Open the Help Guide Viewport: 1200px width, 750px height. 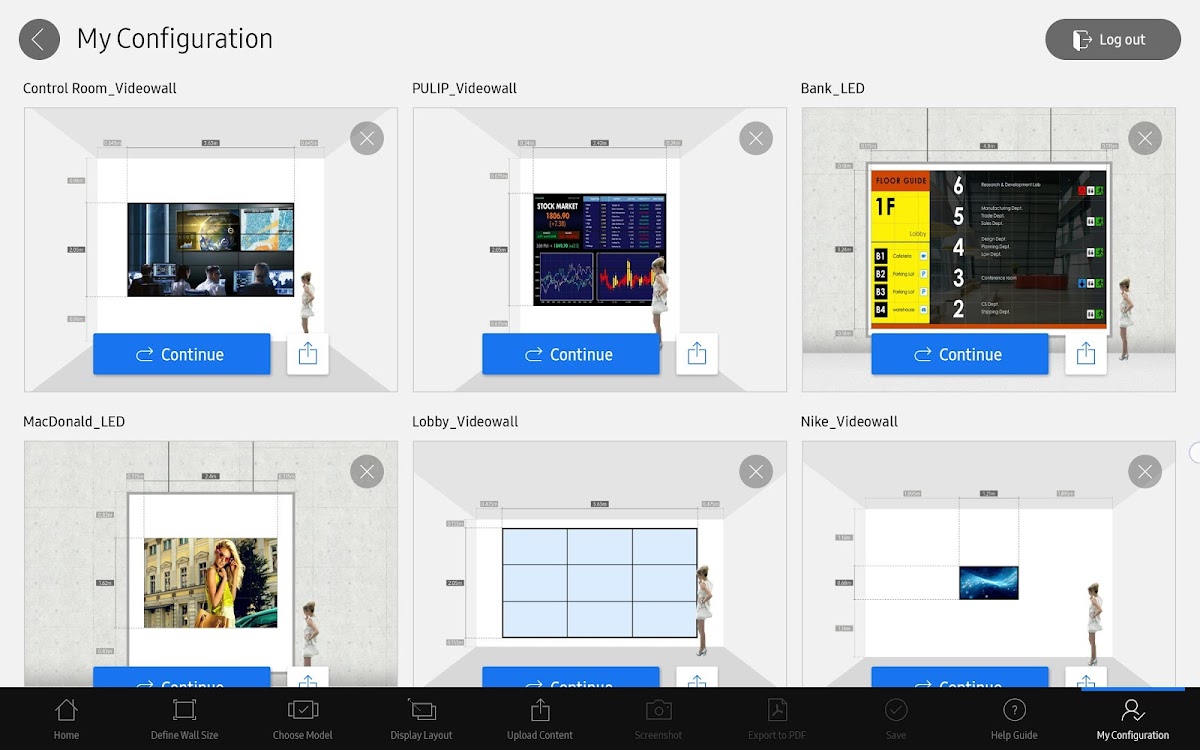click(x=1014, y=719)
